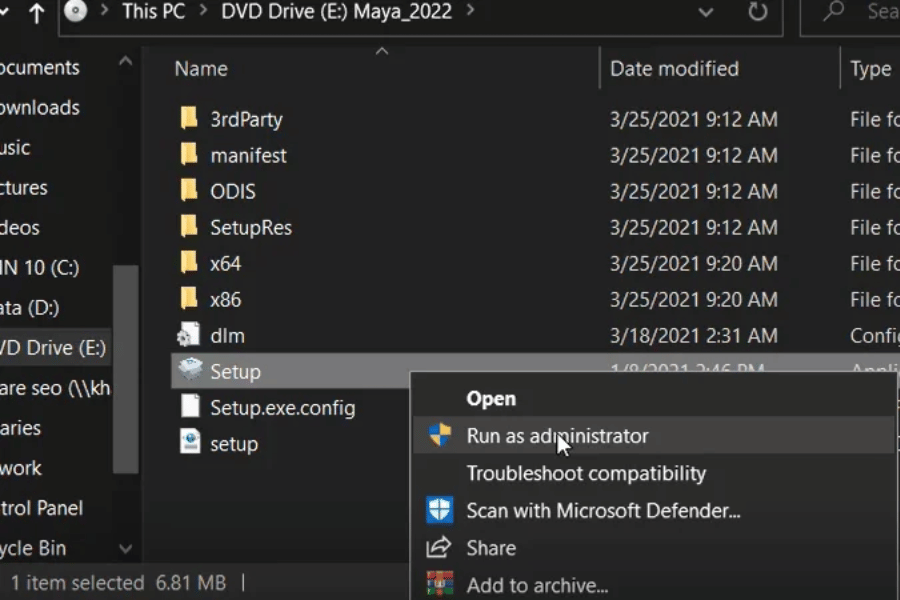Screen dimensions: 900x600
Task: Click the lowercase setup file icon
Action: pyautogui.click(x=189, y=443)
